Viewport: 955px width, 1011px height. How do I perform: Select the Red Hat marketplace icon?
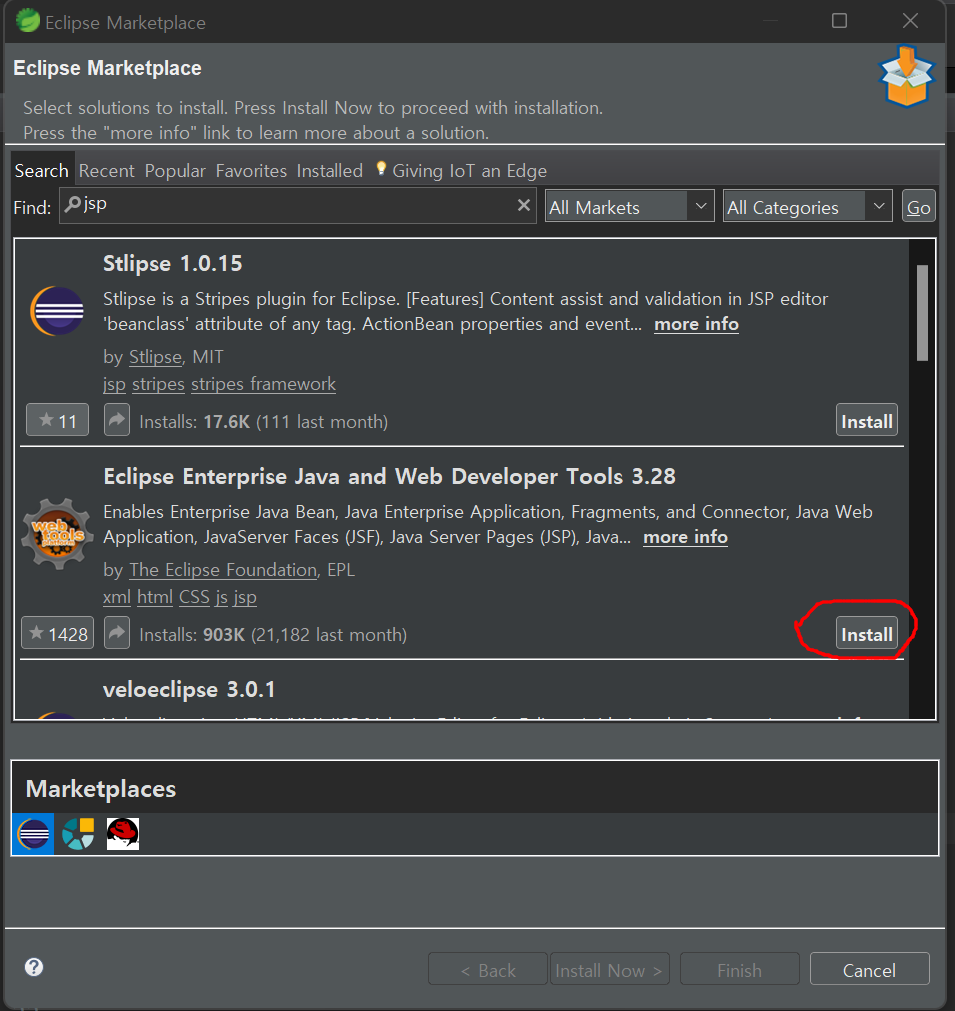coord(123,834)
